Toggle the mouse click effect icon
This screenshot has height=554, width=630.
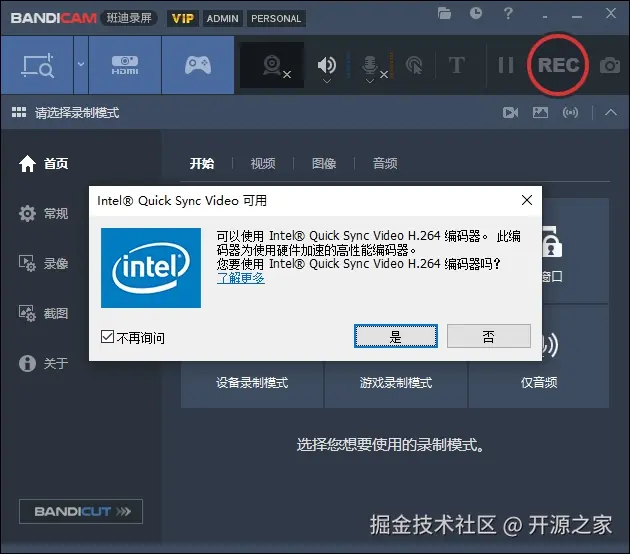(x=414, y=65)
